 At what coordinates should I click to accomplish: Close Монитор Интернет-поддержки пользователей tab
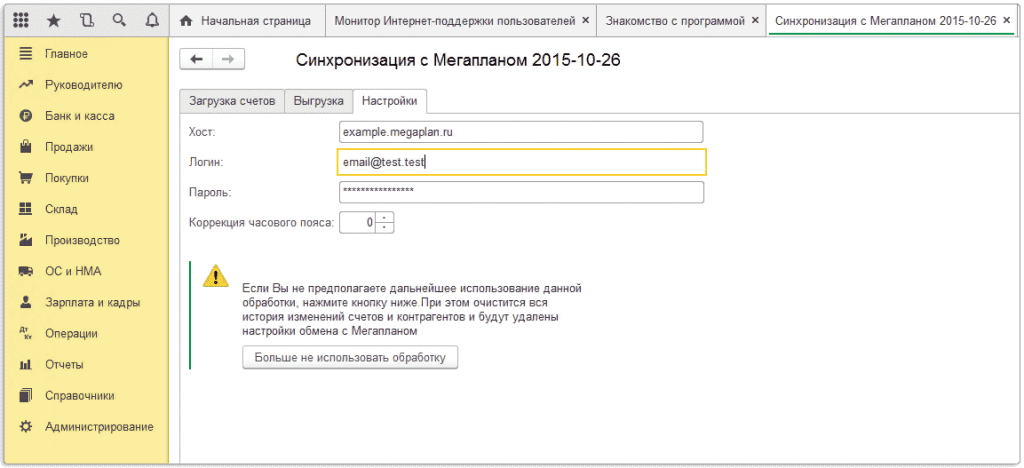pyautogui.click(x=585, y=20)
